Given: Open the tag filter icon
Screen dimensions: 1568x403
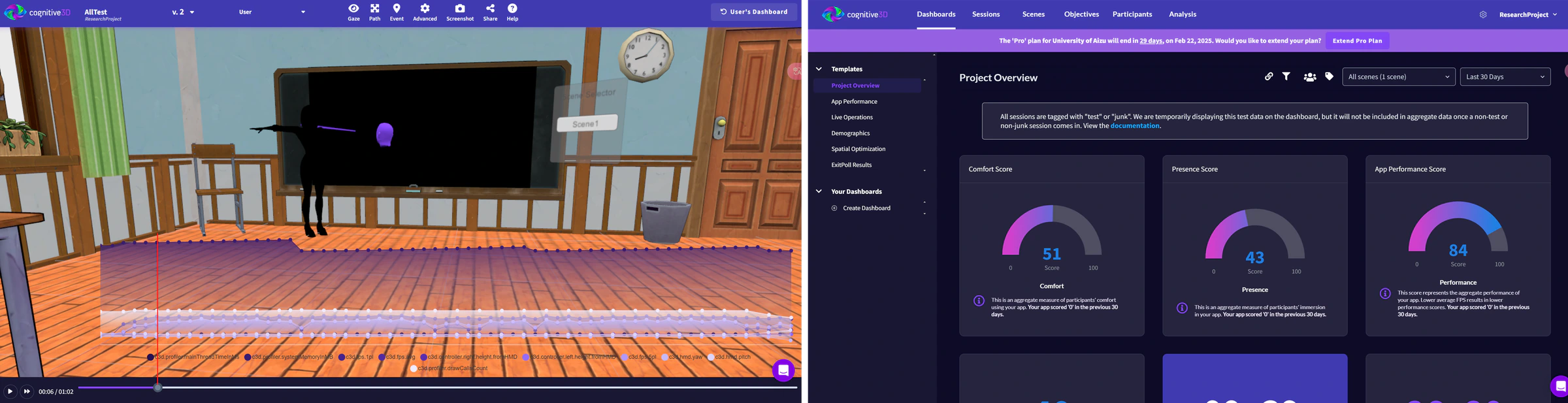Looking at the screenshot, I should (x=1329, y=76).
